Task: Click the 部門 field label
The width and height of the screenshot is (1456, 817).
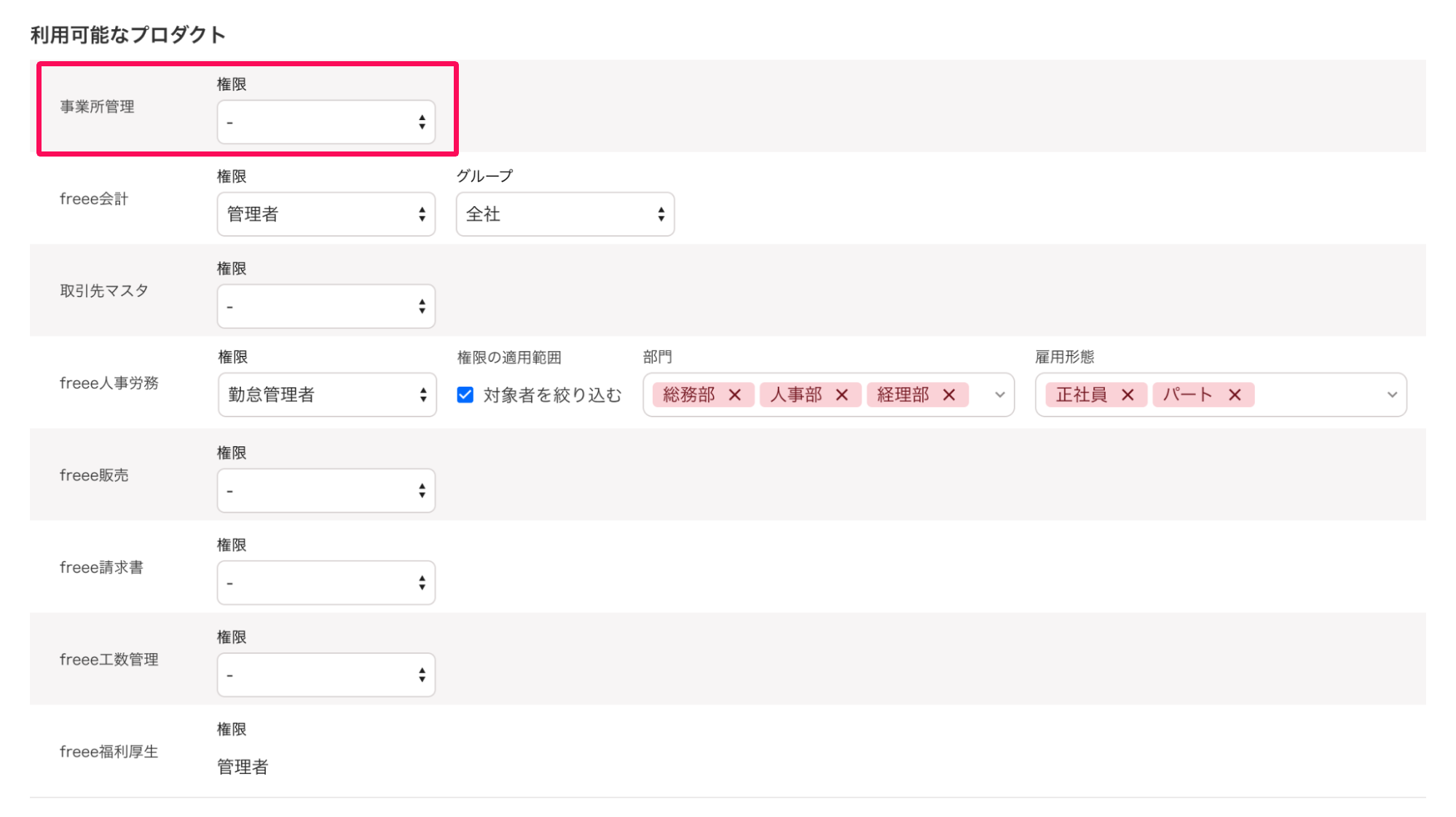Action: coord(658,357)
